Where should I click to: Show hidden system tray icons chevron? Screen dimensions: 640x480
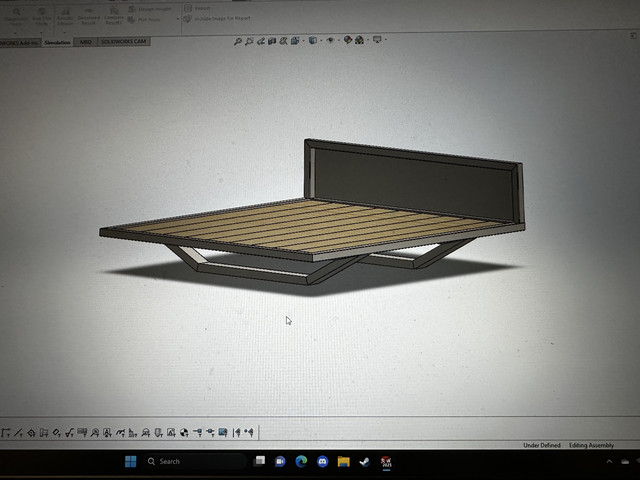[x=609, y=462]
